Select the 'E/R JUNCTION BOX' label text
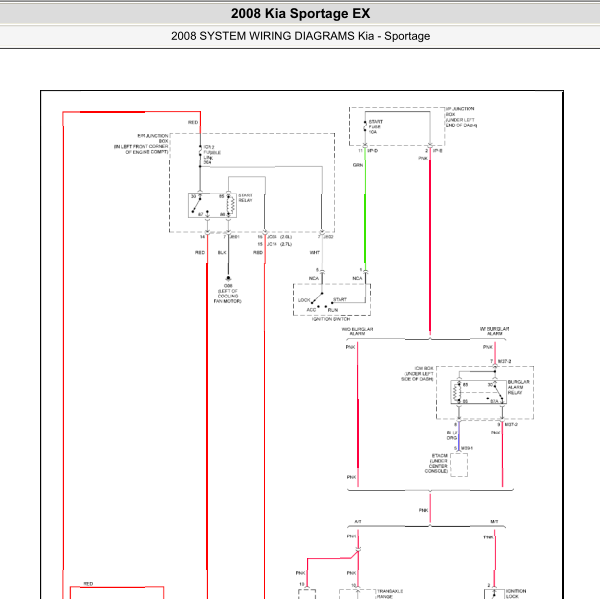This screenshot has width=600, height=599. (153, 138)
